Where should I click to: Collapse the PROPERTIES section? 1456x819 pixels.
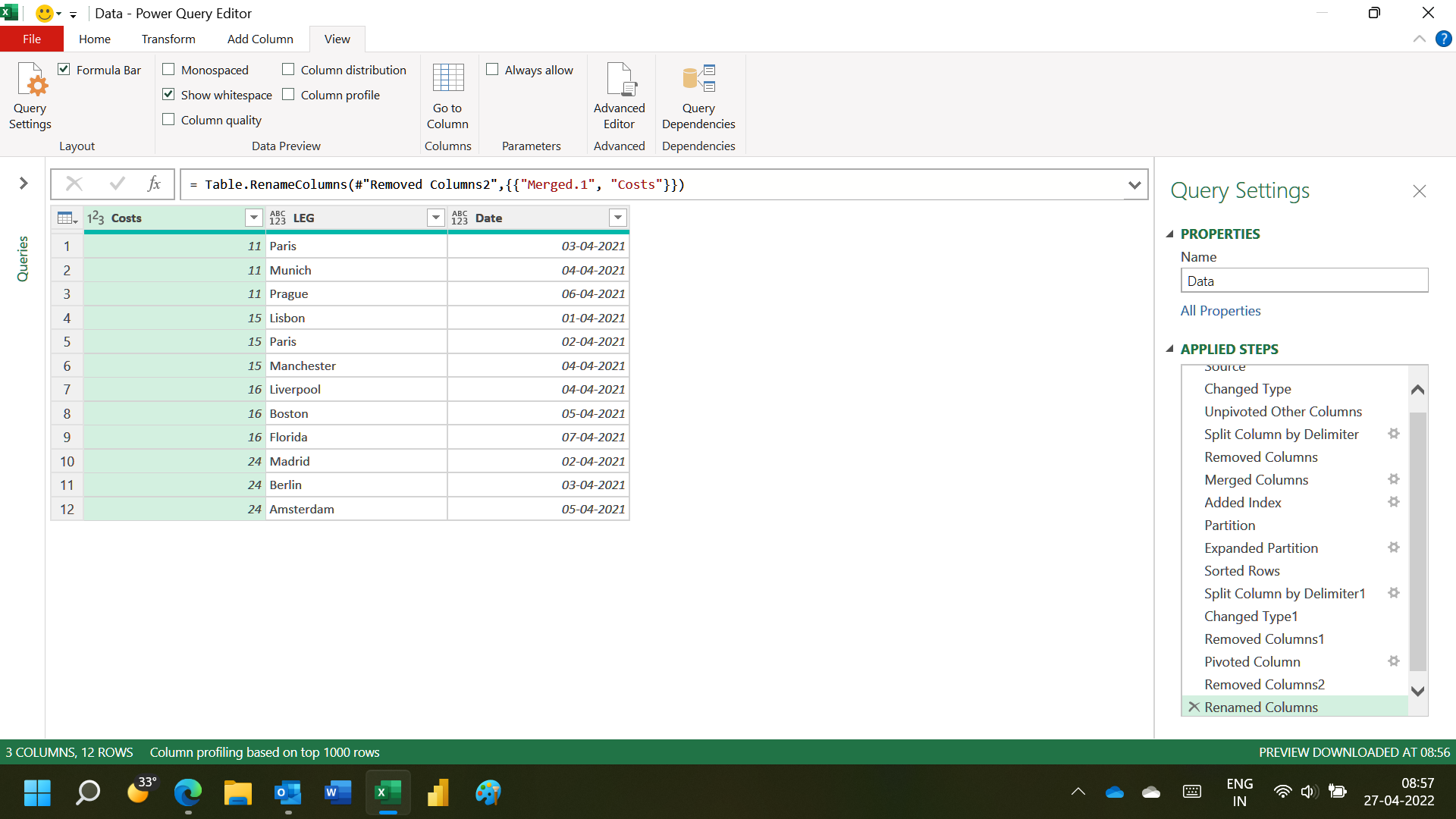pos(1169,234)
